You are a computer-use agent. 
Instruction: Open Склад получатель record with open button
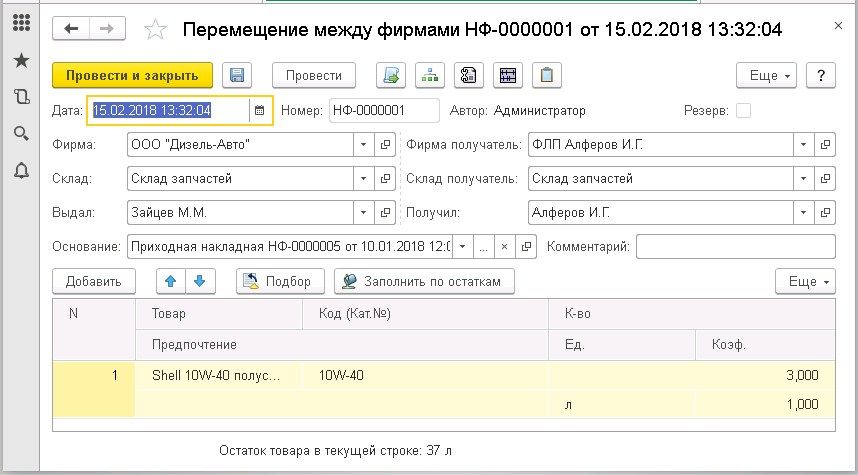tap(825, 179)
